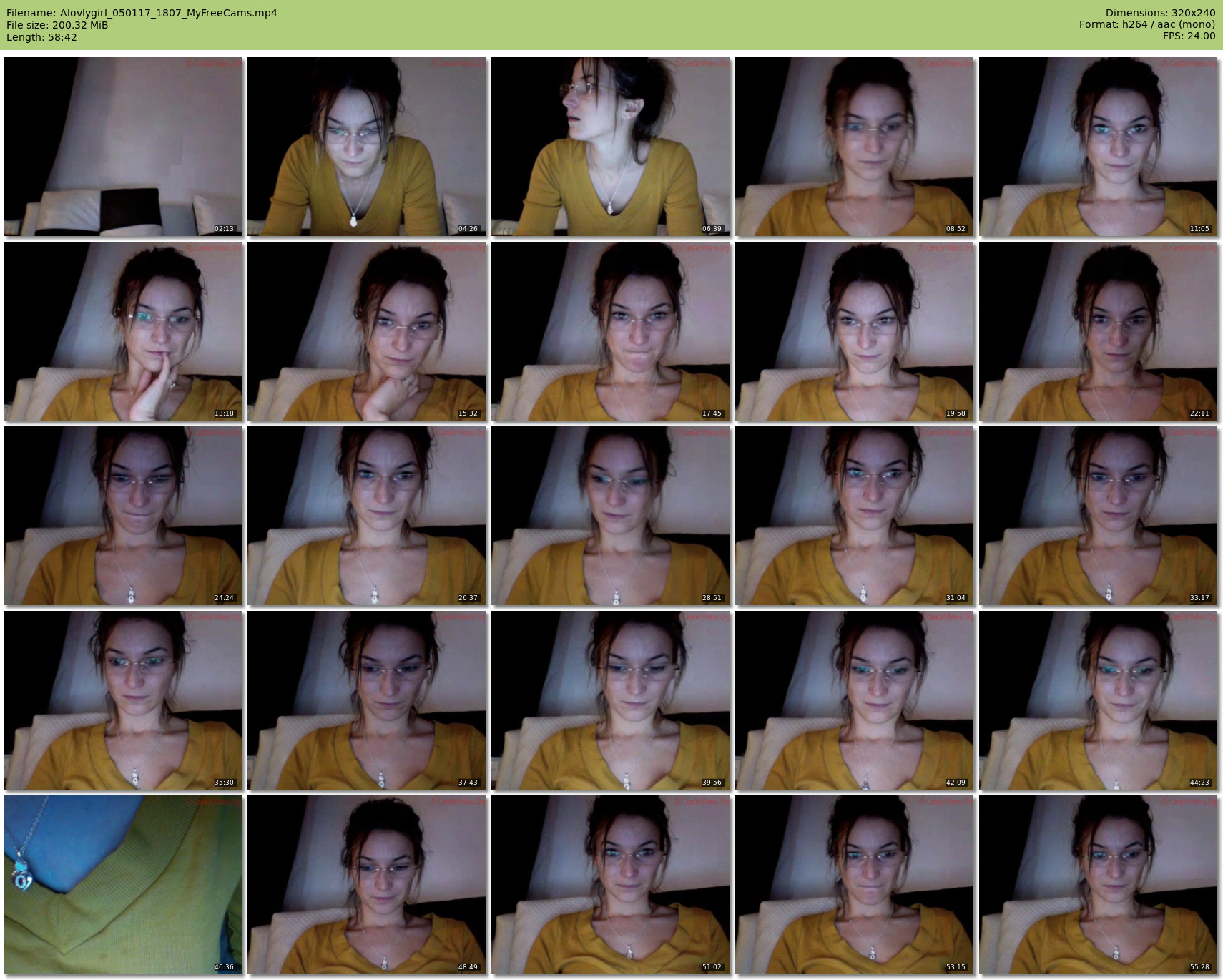Click the thumbnail at 28:51
The image size is (1223, 980).
click(611, 516)
